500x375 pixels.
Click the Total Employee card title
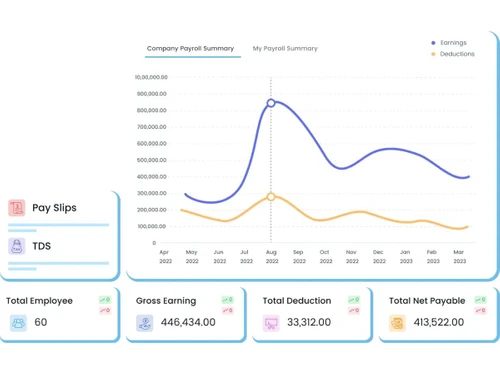[x=39, y=301]
